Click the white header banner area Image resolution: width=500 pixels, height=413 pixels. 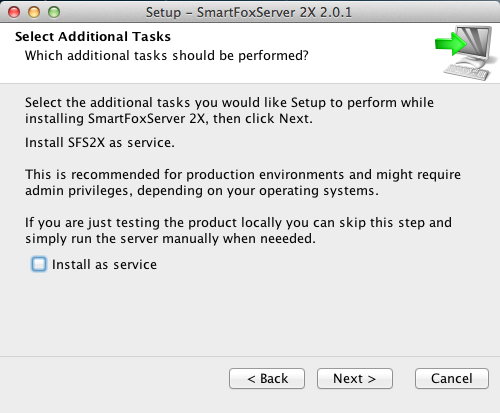point(250,53)
